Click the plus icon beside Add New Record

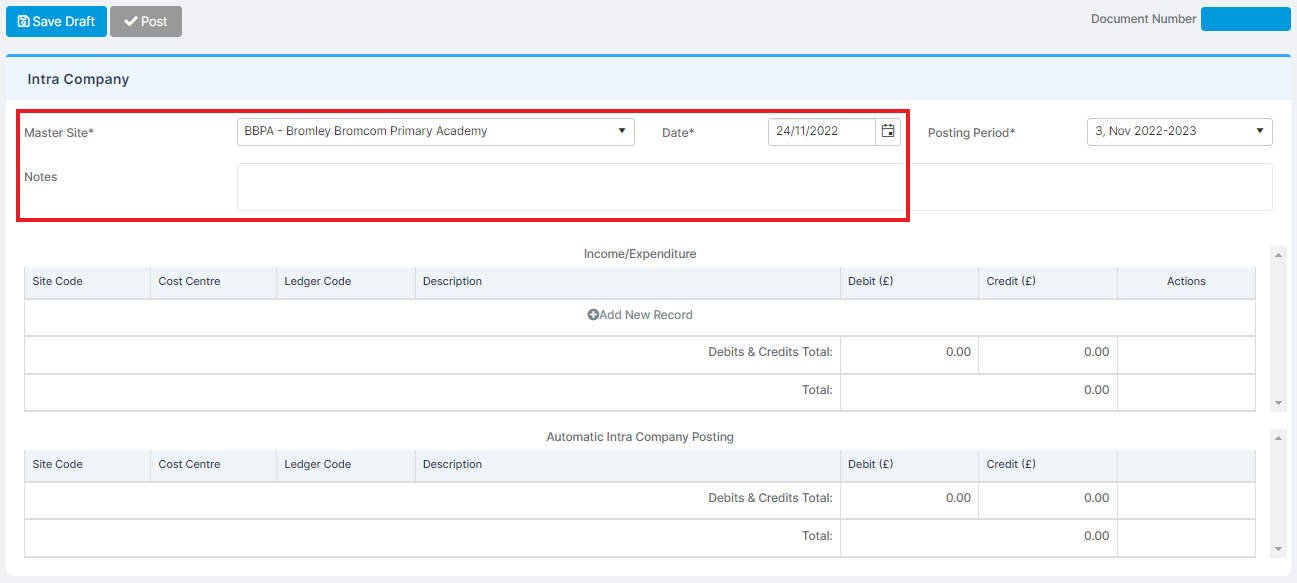point(593,315)
